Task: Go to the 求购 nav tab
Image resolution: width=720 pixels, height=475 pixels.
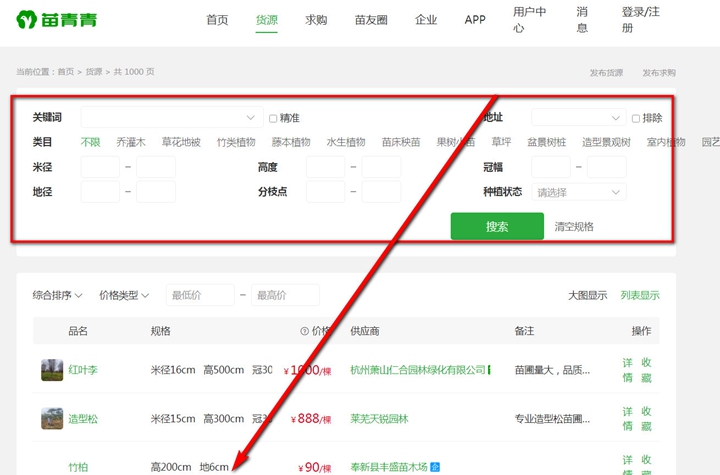Action: point(316,20)
